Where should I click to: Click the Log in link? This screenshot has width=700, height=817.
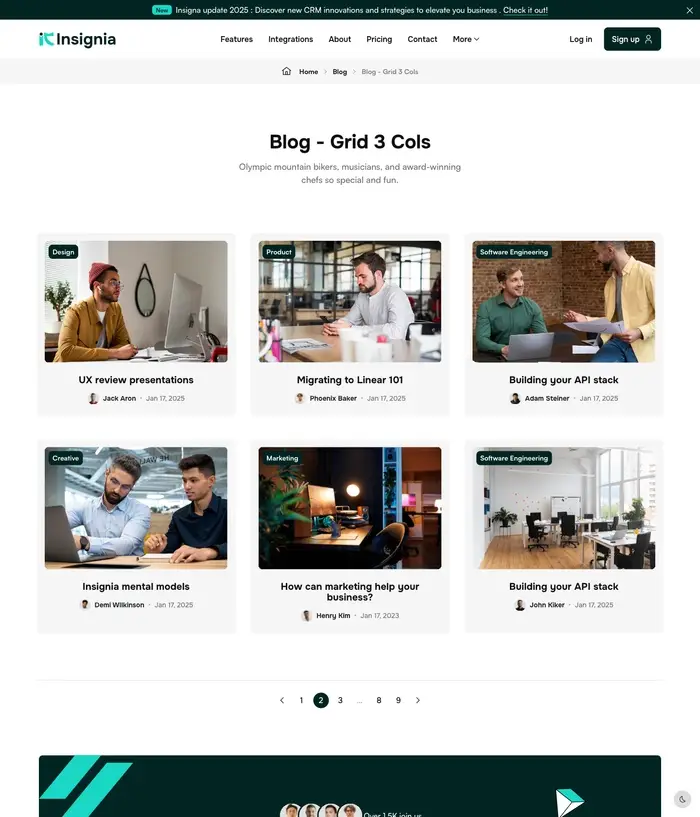click(581, 39)
